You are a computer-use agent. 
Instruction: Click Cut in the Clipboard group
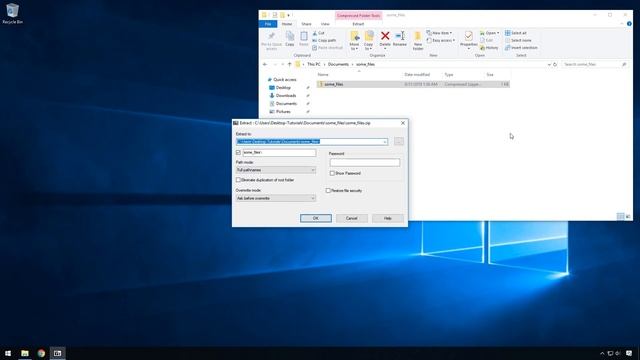pyautogui.click(x=318, y=33)
